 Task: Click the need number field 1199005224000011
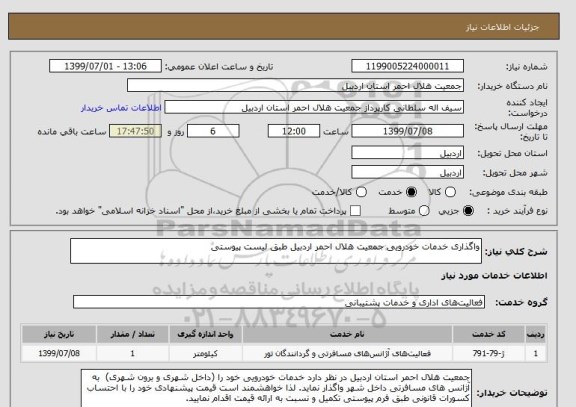(407, 66)
